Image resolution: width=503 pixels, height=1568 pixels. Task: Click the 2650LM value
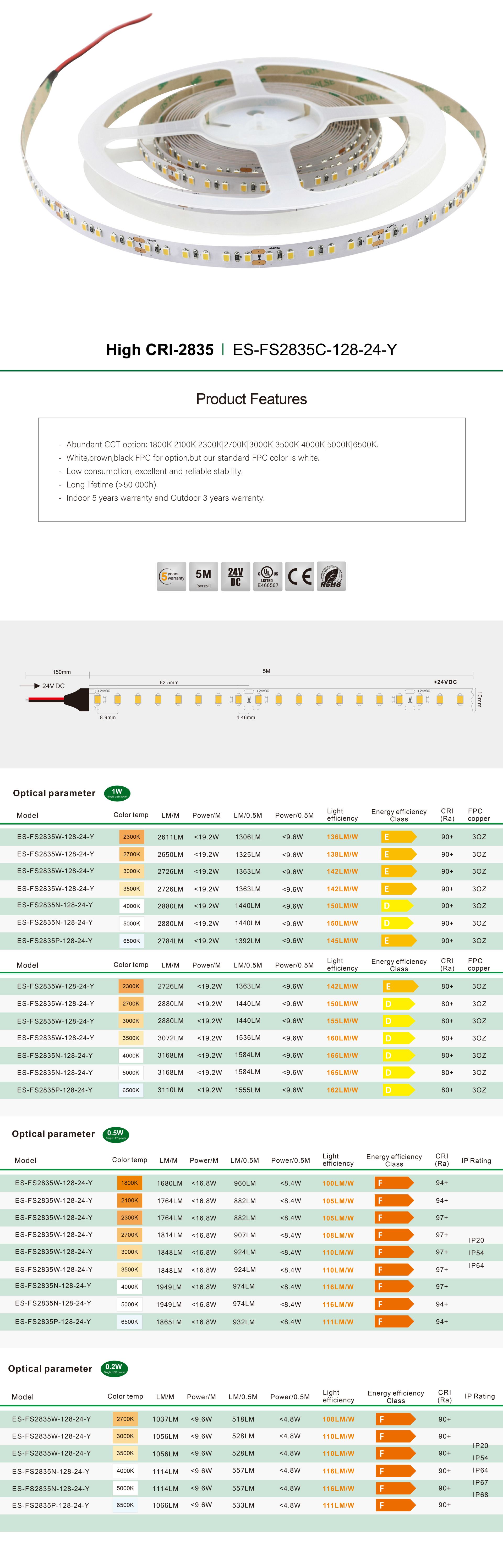tap(171, 855)
